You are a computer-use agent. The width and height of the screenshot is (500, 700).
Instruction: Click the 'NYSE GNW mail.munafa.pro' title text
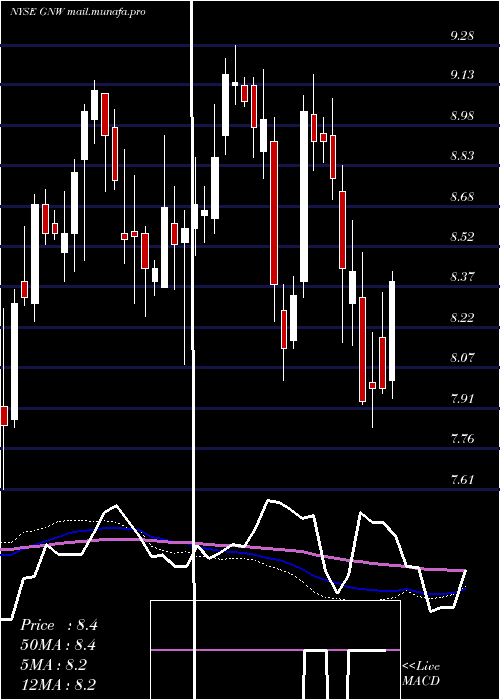click(x=78, y=12)
